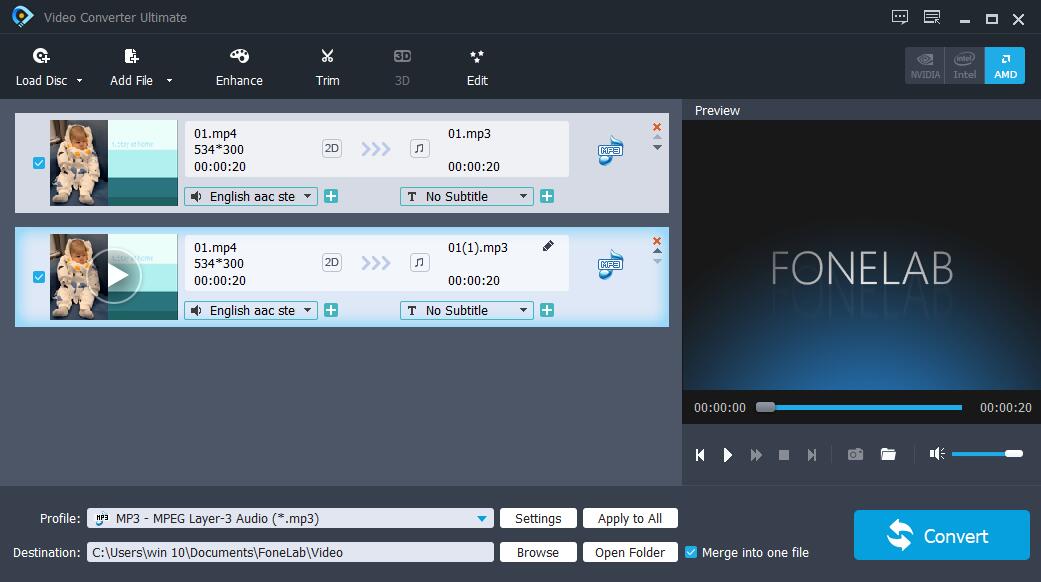The width and height of the screenshot is (1041, 582).
Task: Move the 01(1).mp3 item up
Action: [x=657, y=252]
